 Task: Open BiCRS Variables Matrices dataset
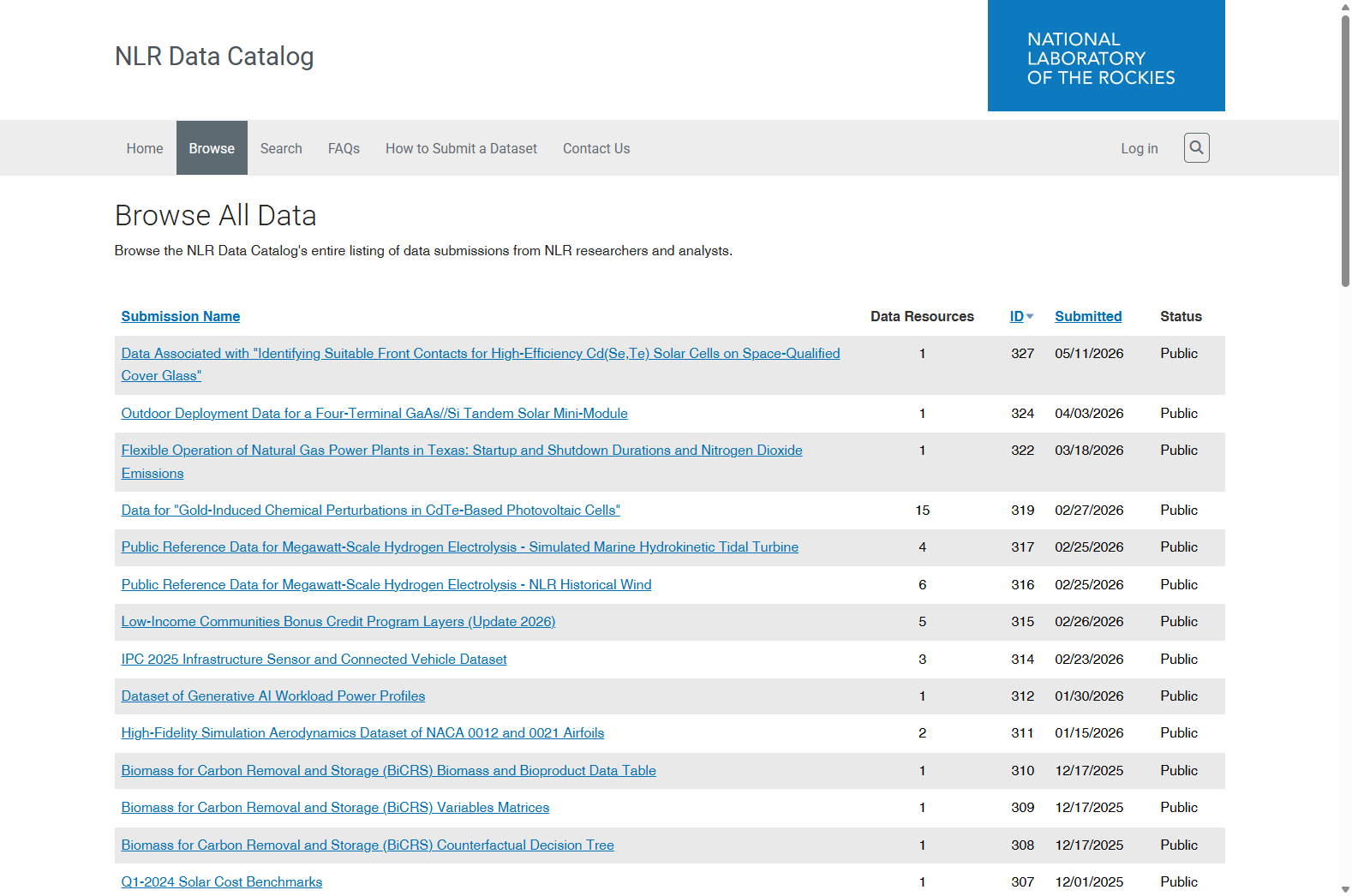coord(335,807)
